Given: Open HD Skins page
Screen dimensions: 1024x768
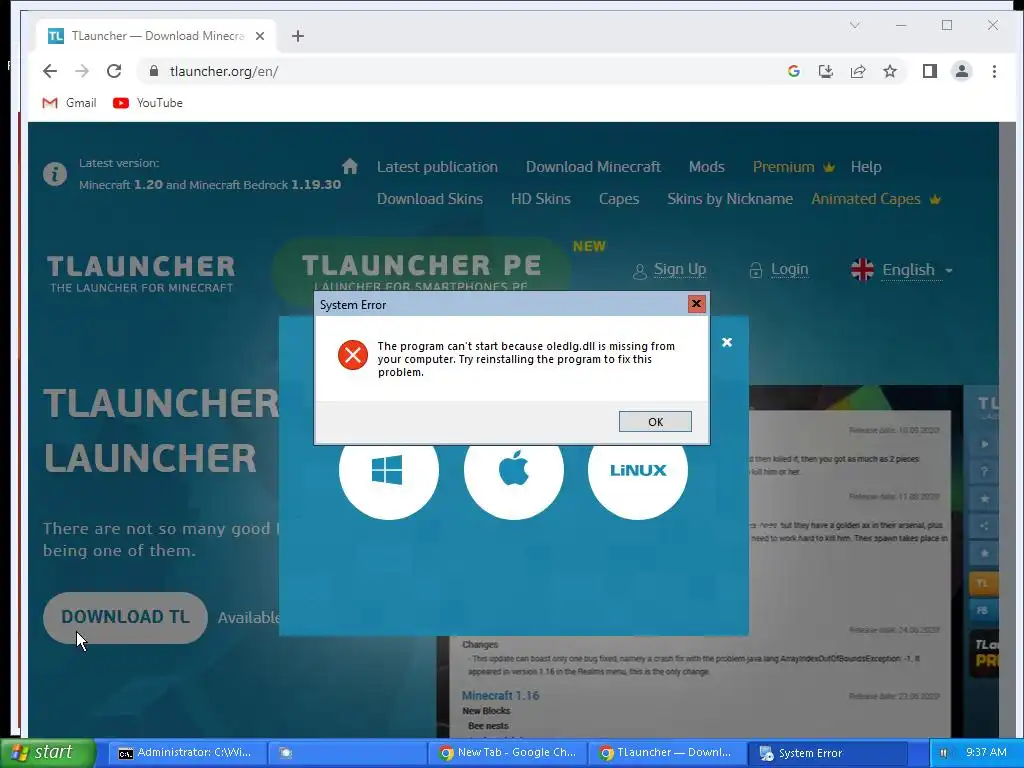Looking at the screenshot, I should pyautogui.click(x=541, y=199).
